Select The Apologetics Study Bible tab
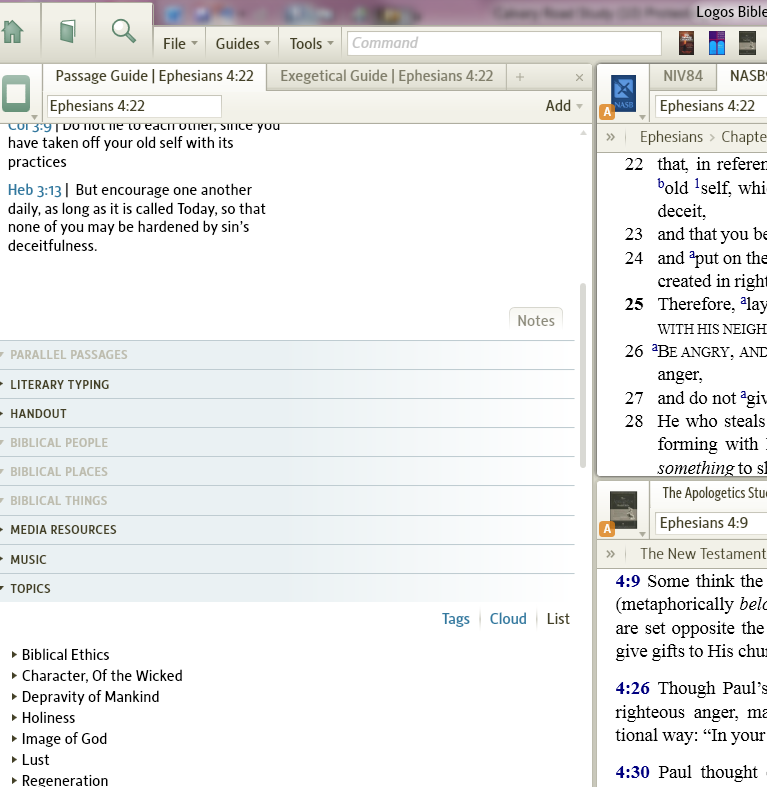The image size is (767, 787). point(714,493)
